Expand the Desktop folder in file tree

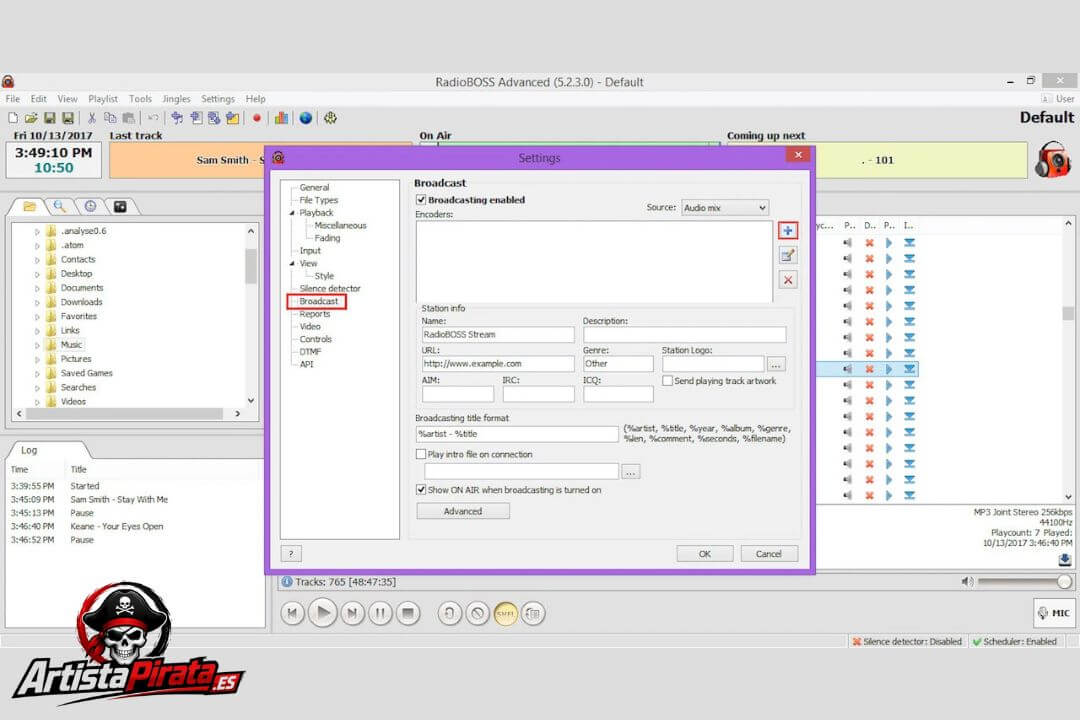(x=37, y=274)
